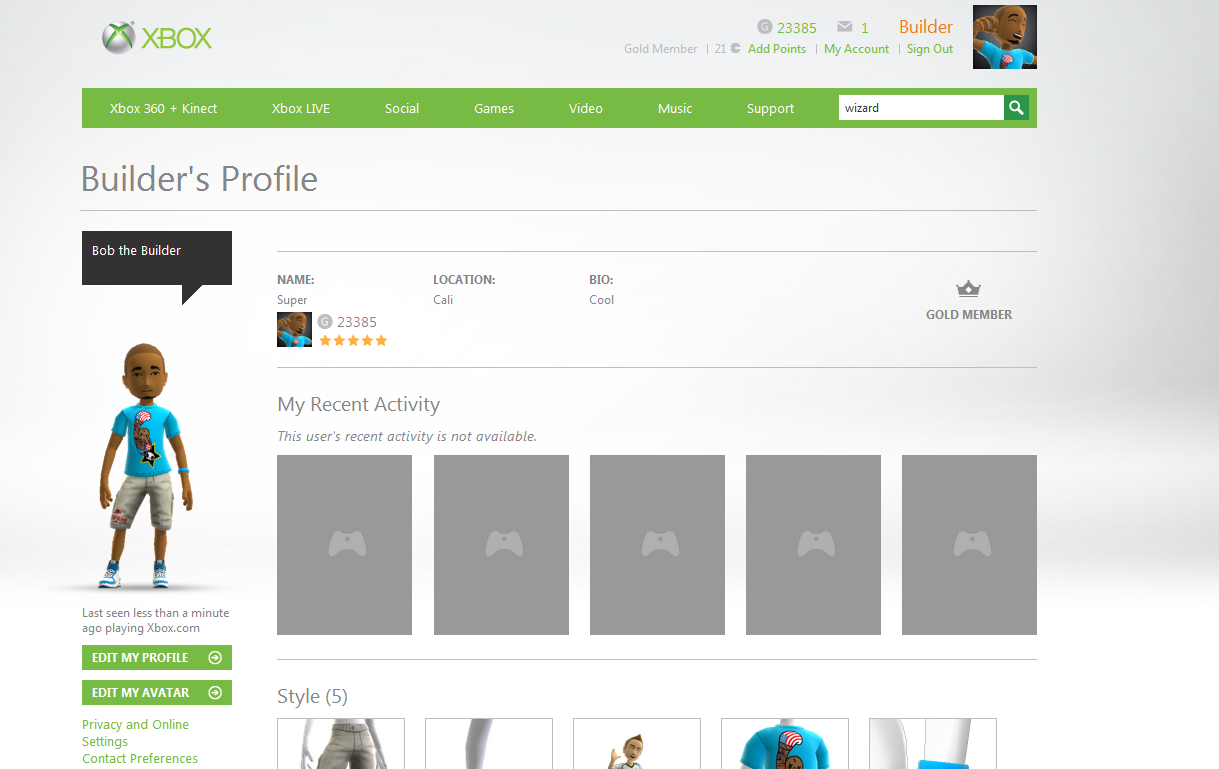Click the fourth recent activity placeholder tile
The width and height of the screenshot is (1219, 769).
click(813, 545)
